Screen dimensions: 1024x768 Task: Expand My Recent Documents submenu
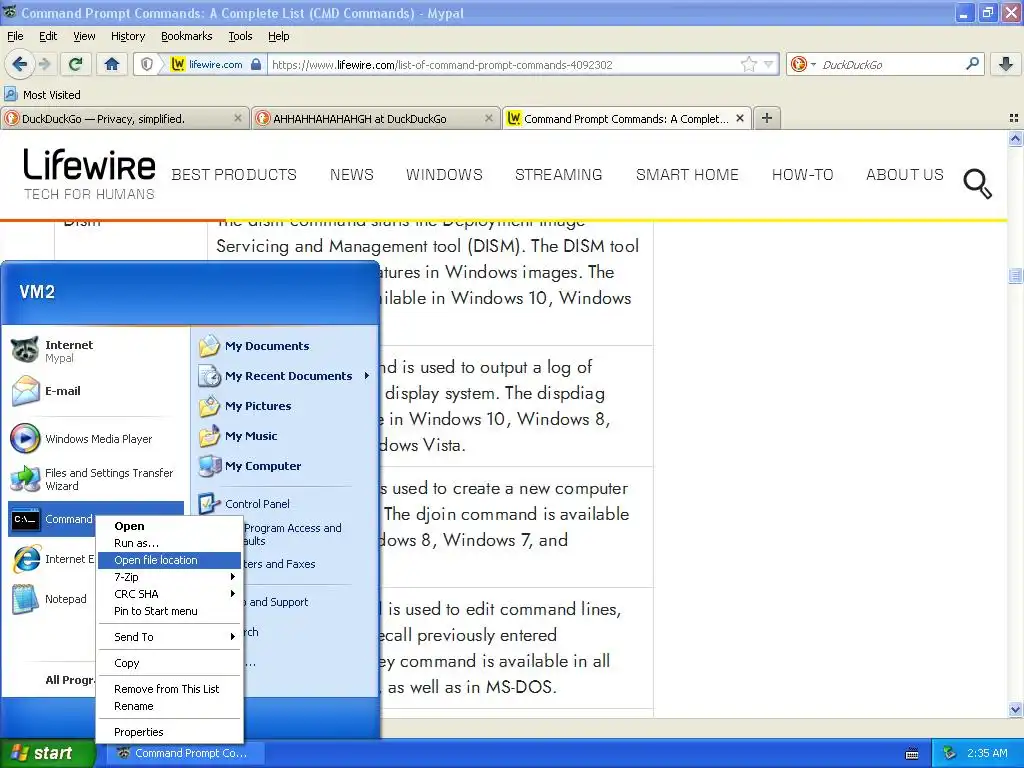coord(285,376)
